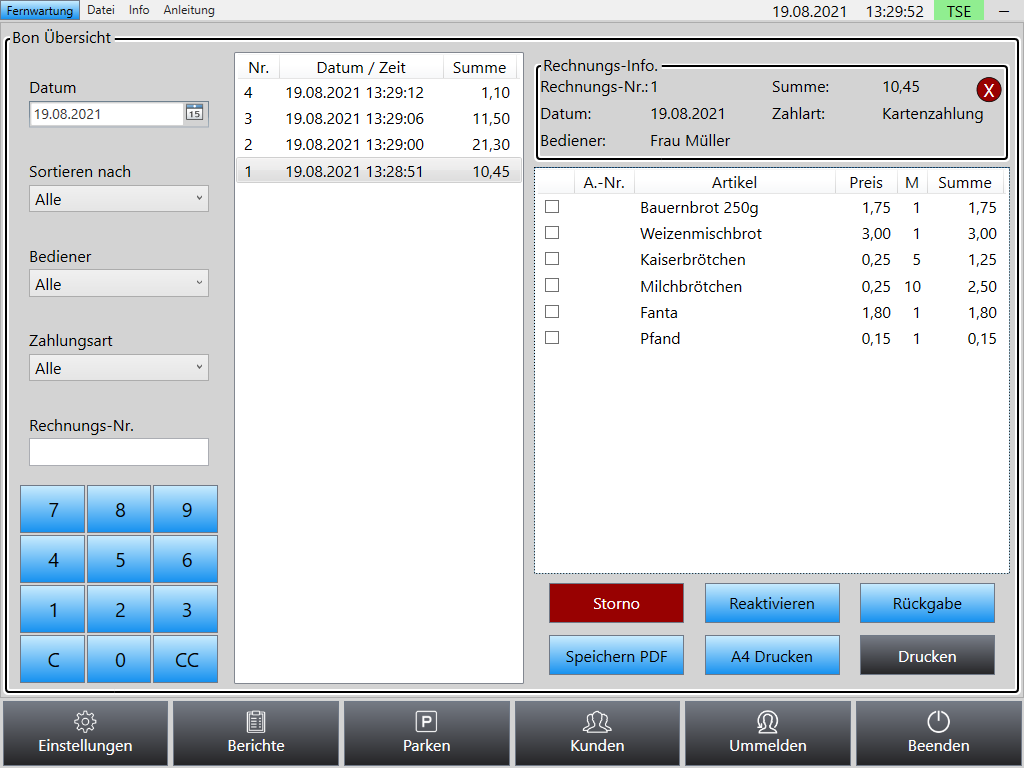The image size is (1024, 768).
Task: Click the Speichern PDF button
Action: coord(616,656)
